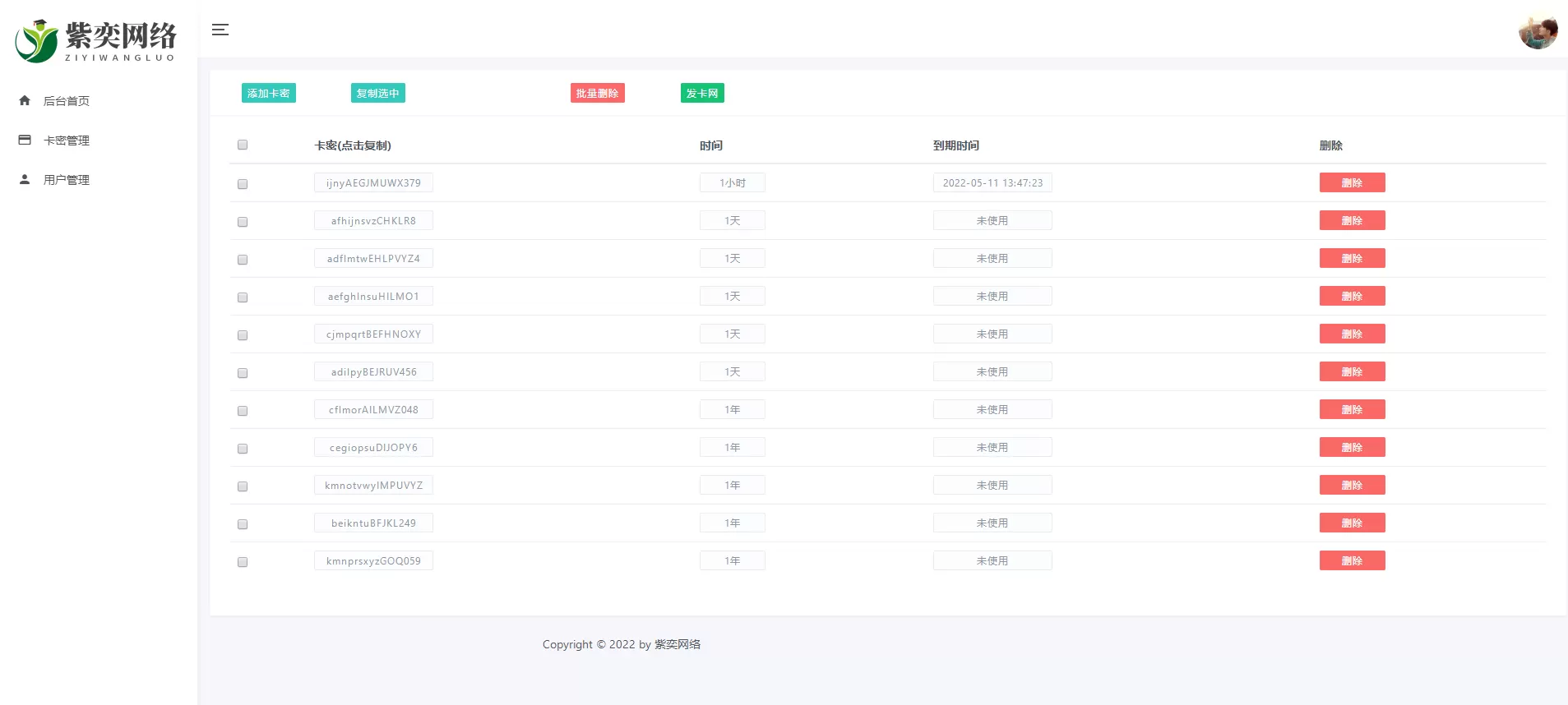This screenshot has height=705, width=1568.
Task: Check the box for ijnyAEGJMUWX379
Action: pyautogui.click(x=243, y=184)
